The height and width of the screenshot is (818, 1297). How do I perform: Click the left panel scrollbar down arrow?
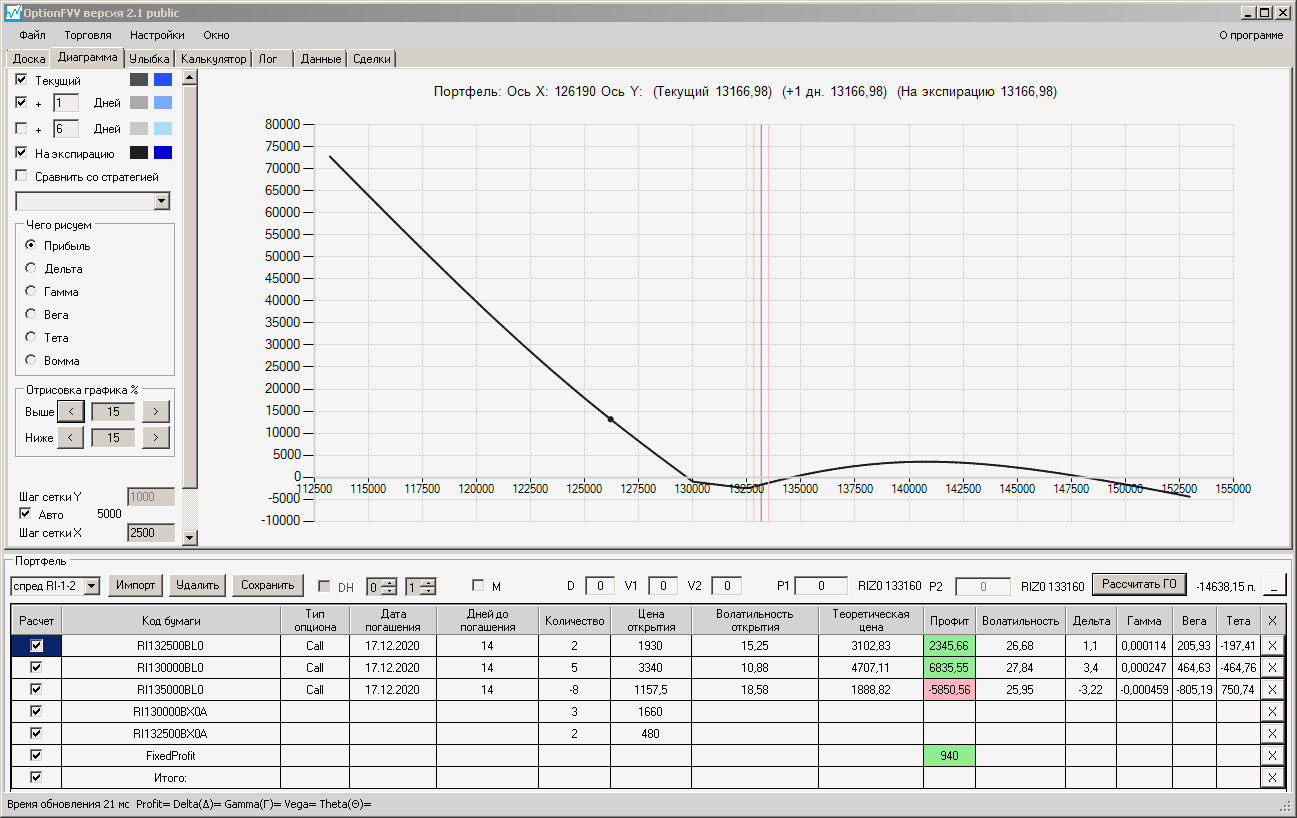pyautogui.click(x=190, y=537)
